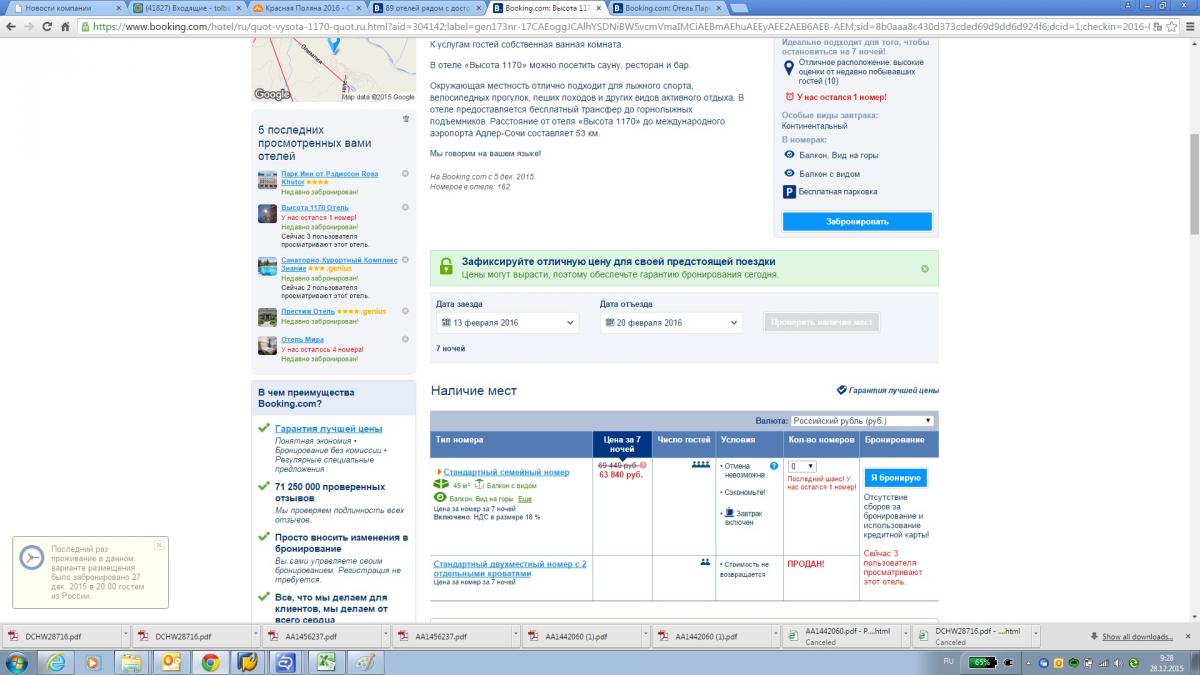Screen dimensions: 1200x675
Task: Open the sidebar Гарантия лучшей цены link
Action: pyautogui.click(x=328, y=428)
